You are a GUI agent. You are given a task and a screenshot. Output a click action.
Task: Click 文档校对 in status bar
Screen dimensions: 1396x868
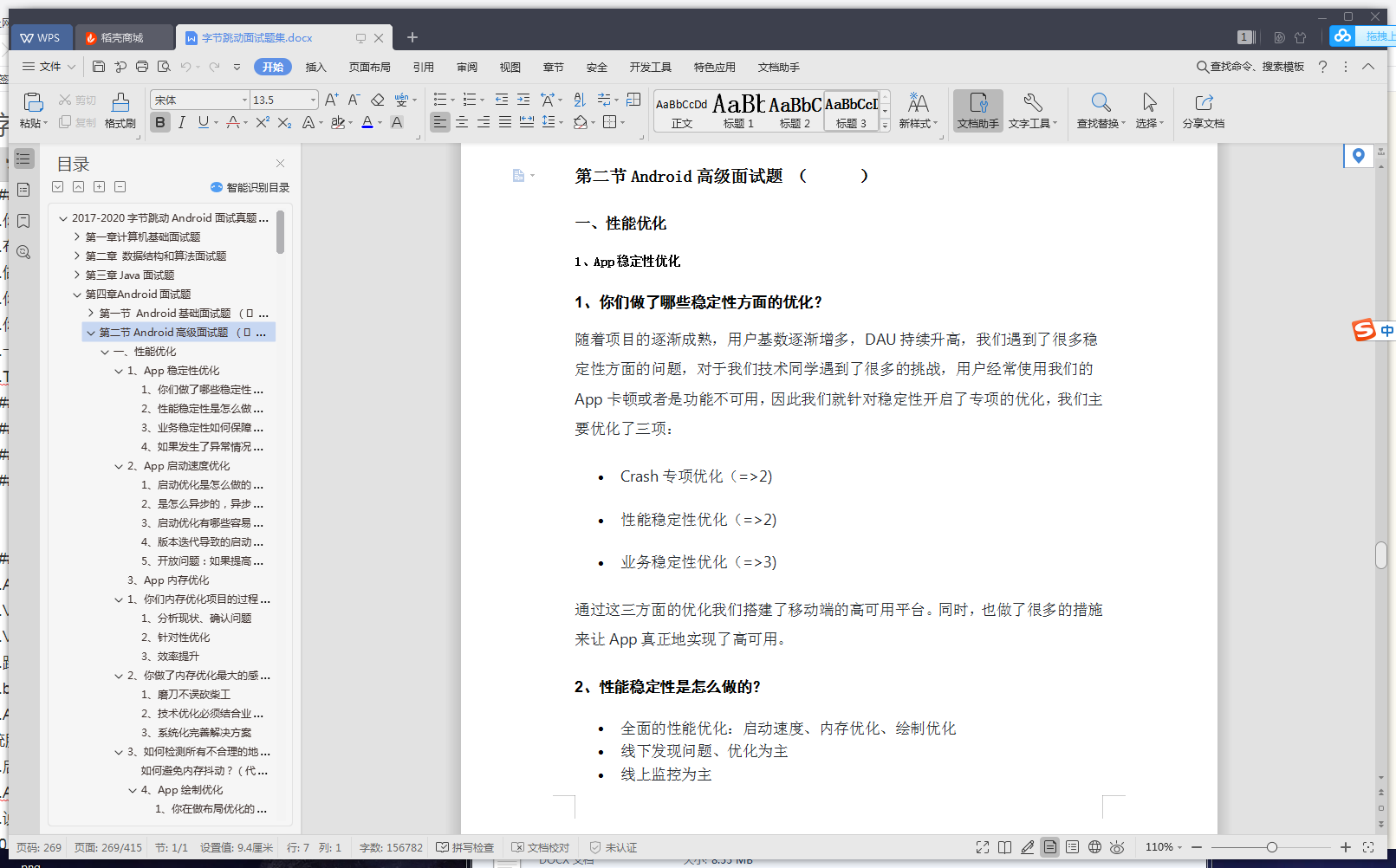541,847
